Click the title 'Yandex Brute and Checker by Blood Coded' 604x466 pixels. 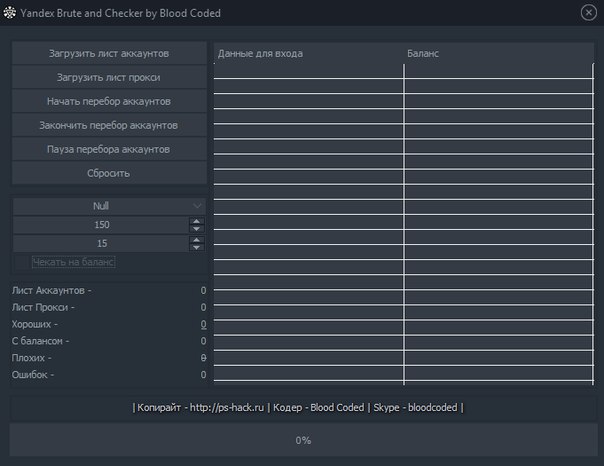[121, 13]
